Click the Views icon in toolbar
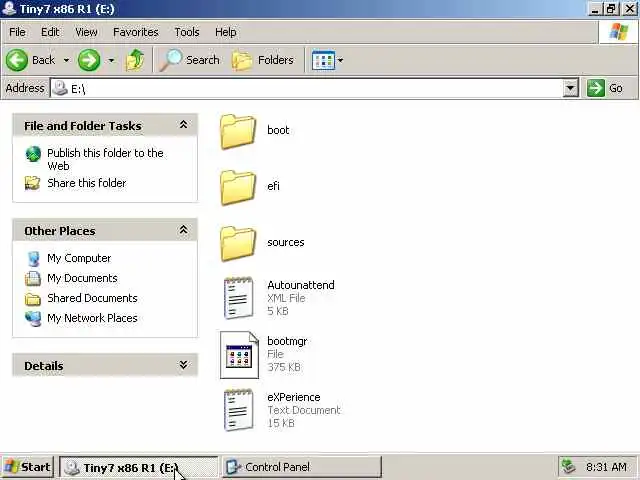The width and height of the screenshot is (640, 480). click(x=323, y=60)
